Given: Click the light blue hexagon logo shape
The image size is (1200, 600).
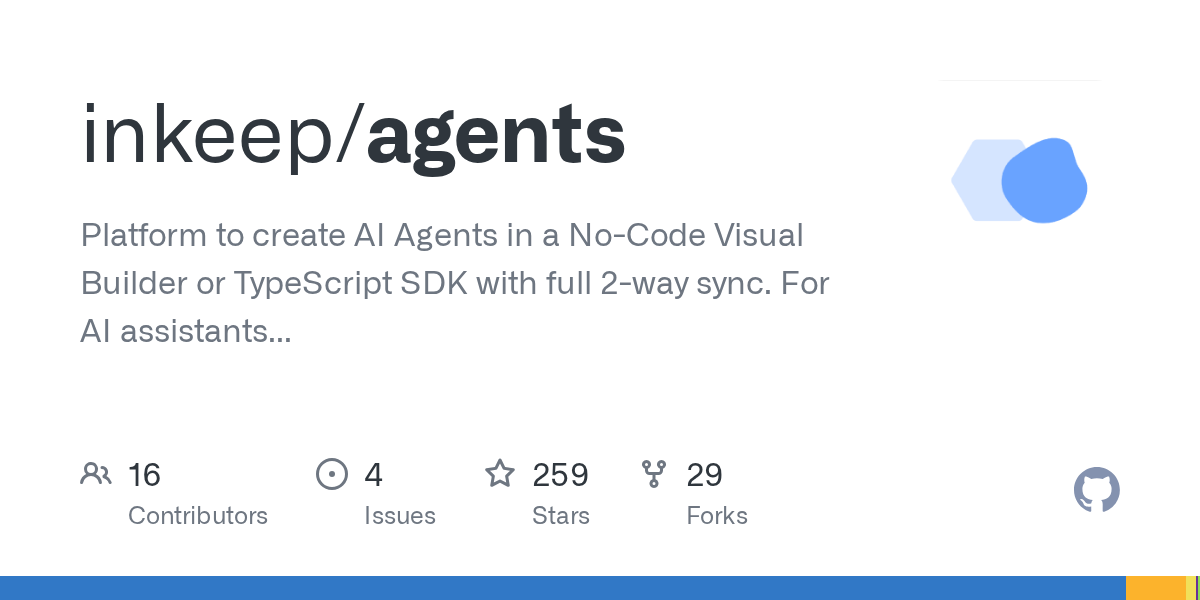Looking at the screenshot, I should click(972, 180).
